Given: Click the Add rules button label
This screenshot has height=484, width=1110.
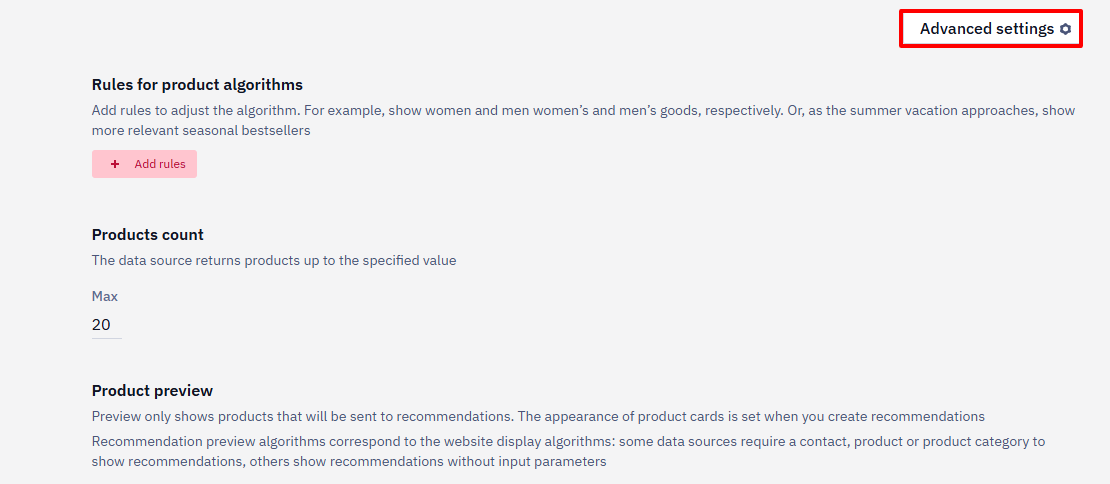Looking at the screenshot, I should [x=160, y=164].
